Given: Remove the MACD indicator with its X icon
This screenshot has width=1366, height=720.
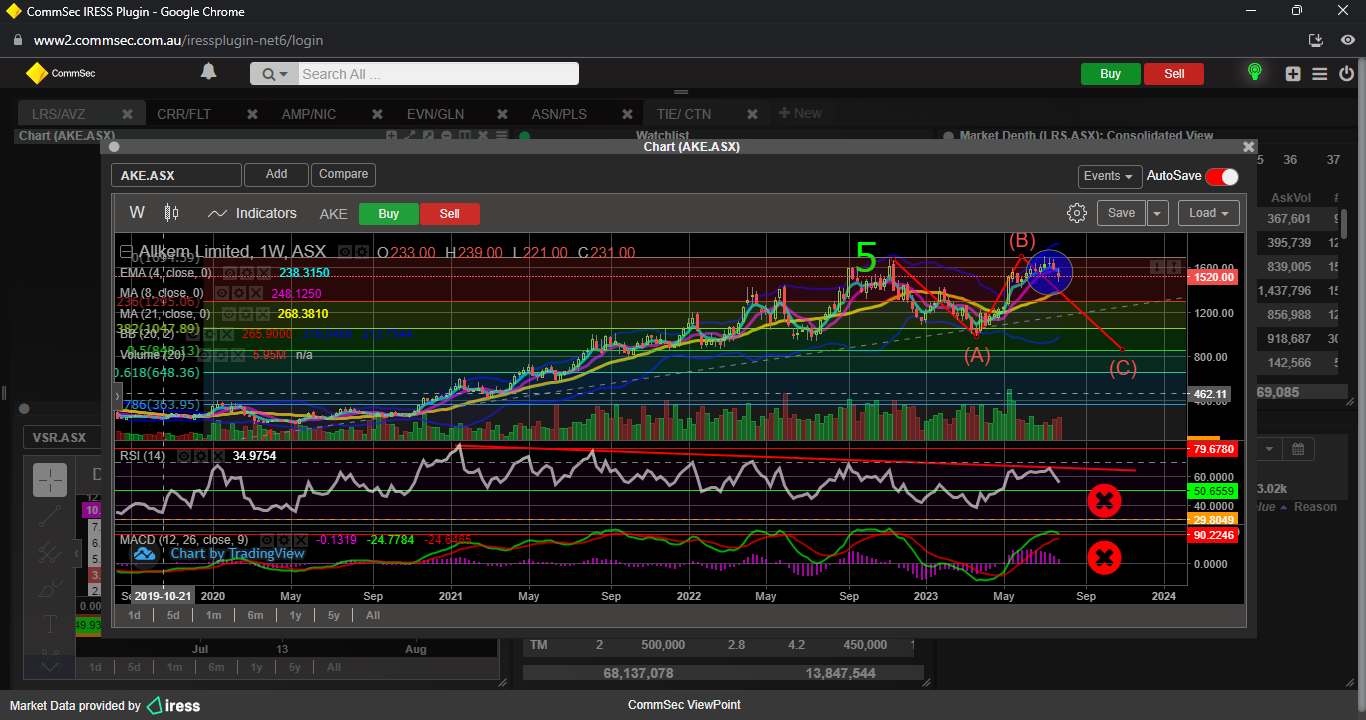Looking at the screenshot, I should pyautogui.click(x=302, y=540).
